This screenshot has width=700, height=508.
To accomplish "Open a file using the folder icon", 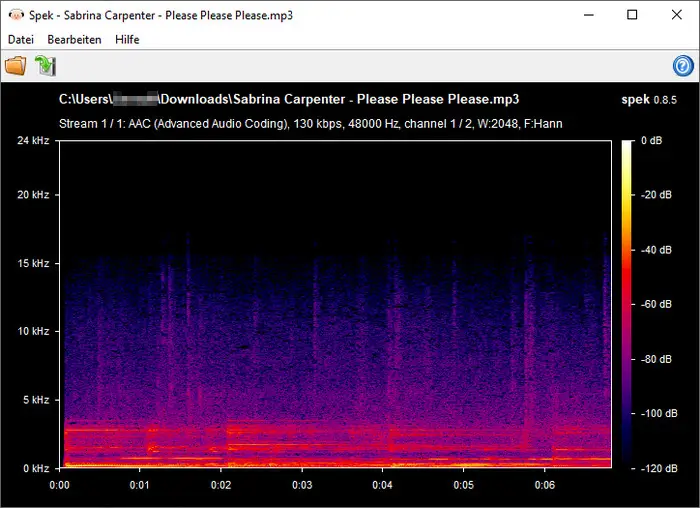I will click(16, 66).
